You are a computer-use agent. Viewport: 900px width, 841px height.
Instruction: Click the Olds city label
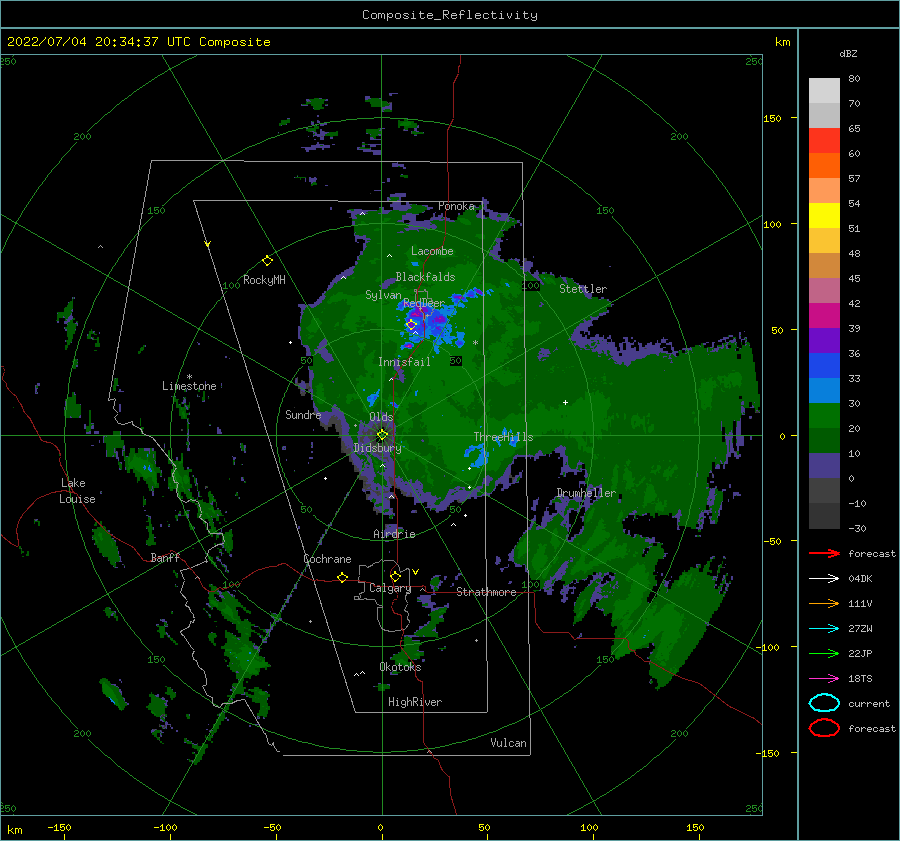click(x=381, y=417)
